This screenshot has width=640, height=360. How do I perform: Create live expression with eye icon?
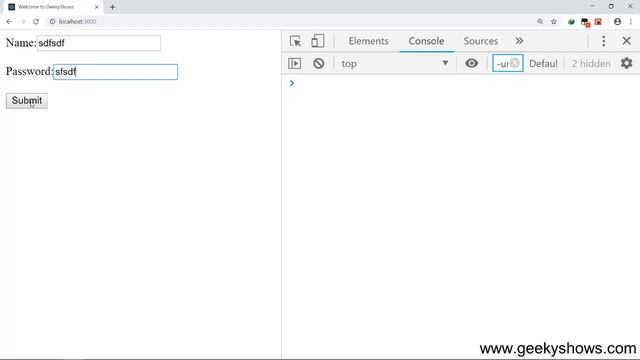pos(471,63)
